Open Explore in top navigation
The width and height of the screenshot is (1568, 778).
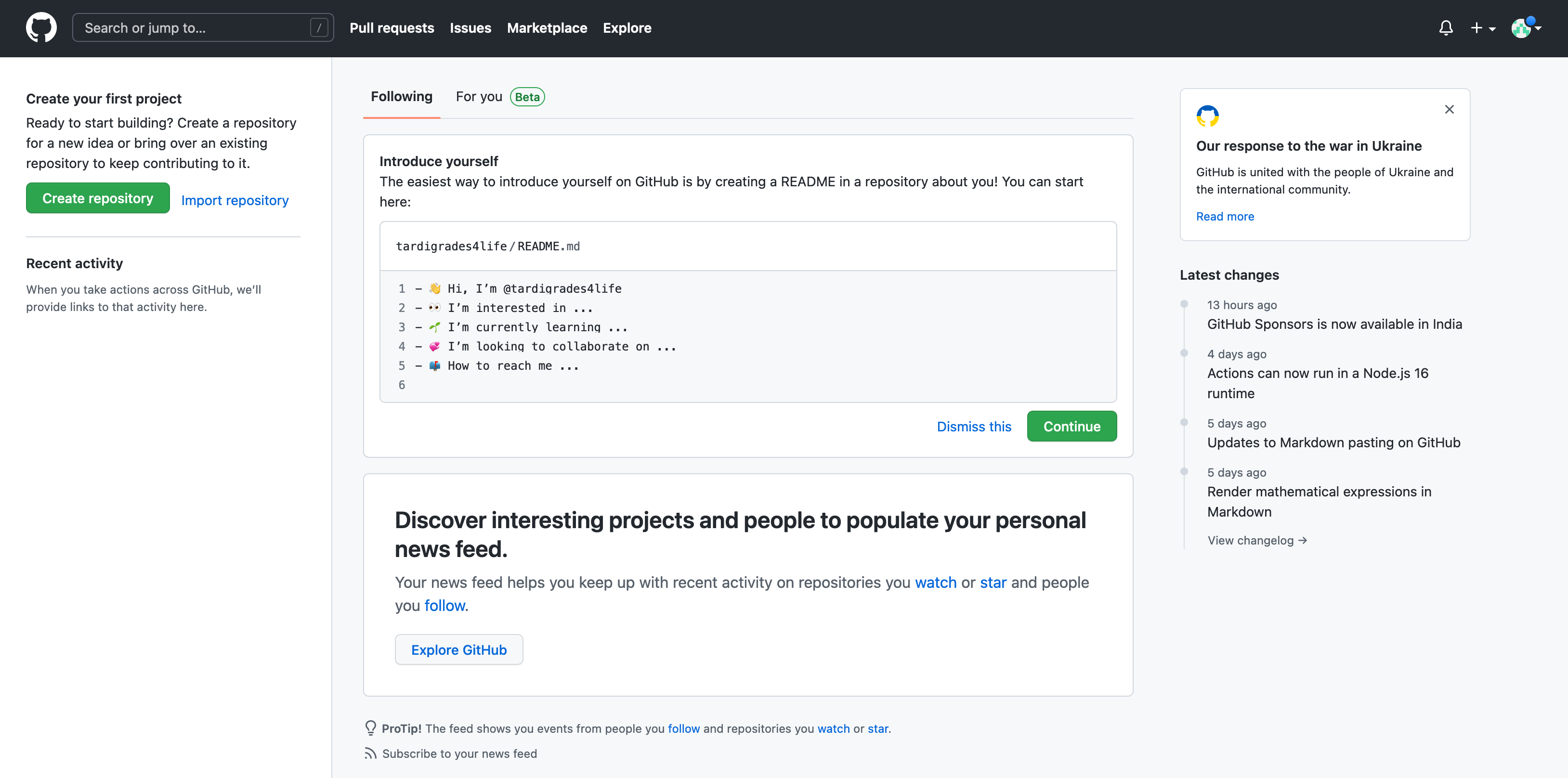627,28
